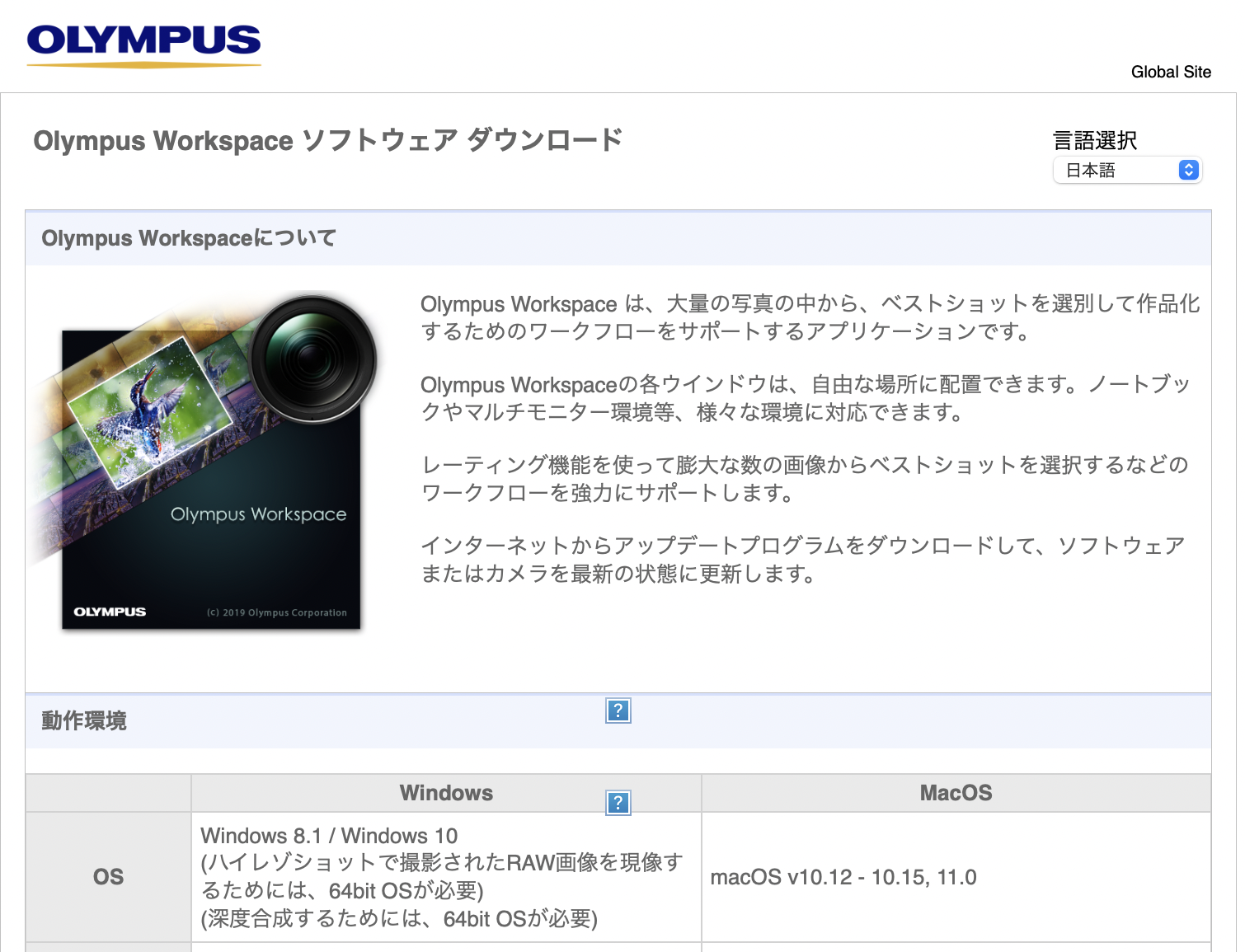
Task: Click the Windows column header
Action: [x=446, y=793]
